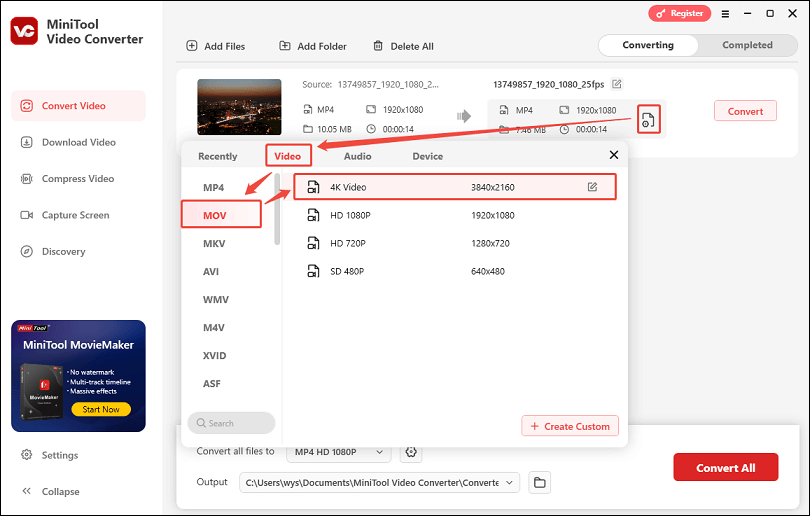Click Start Now on MovieMaker ad
The height and width of the screenshot is (516, 810).
pyautogui.click(x=101, y=409)
